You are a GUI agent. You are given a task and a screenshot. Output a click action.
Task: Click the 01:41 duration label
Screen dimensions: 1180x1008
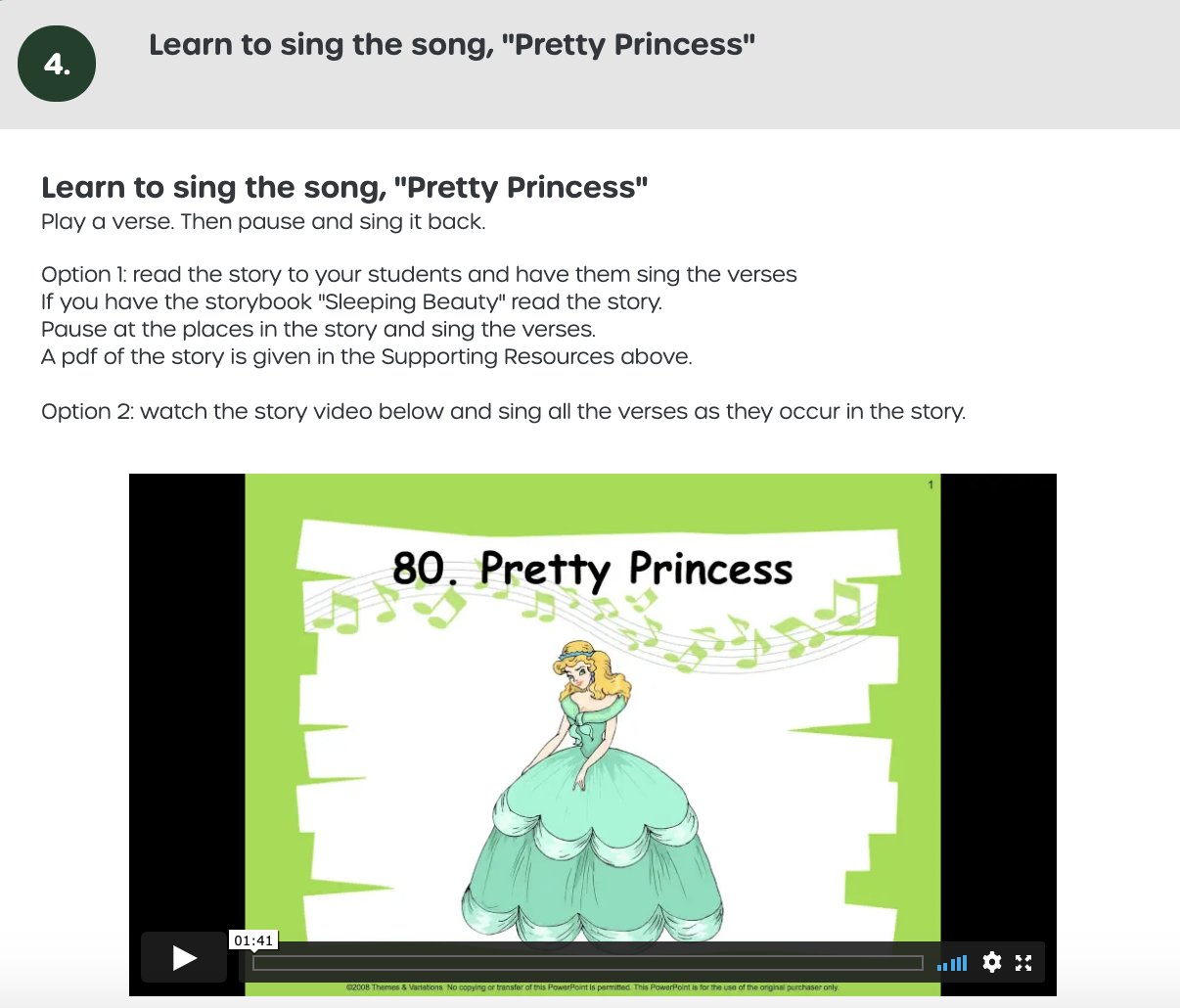tap(253, 940)
